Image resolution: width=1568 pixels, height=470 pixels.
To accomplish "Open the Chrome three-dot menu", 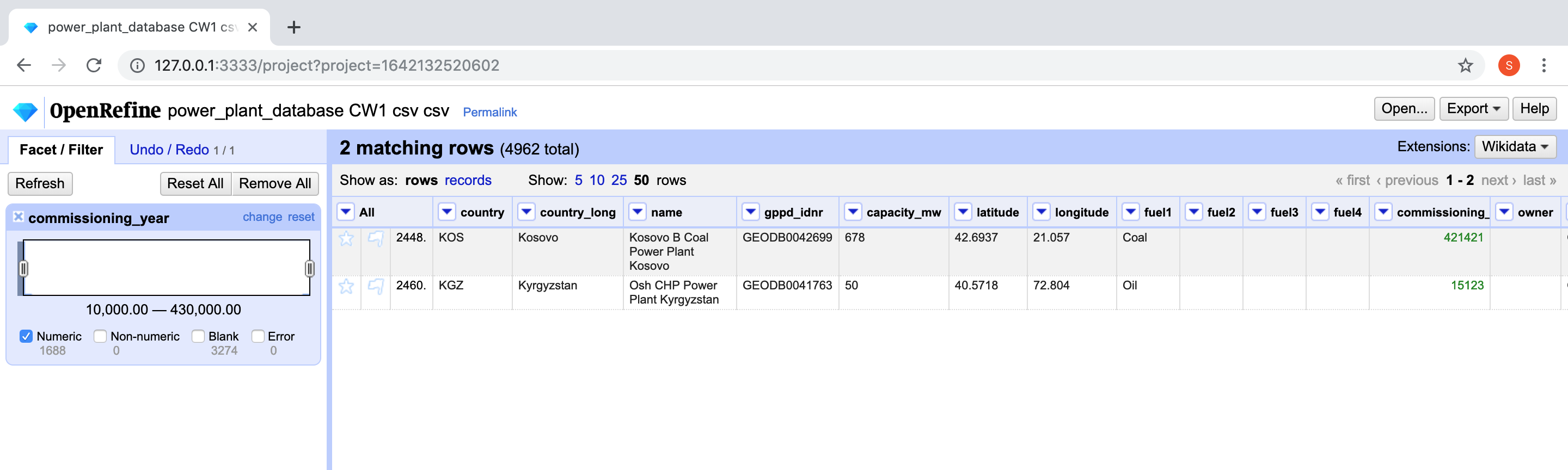I will click(1543, 66).
